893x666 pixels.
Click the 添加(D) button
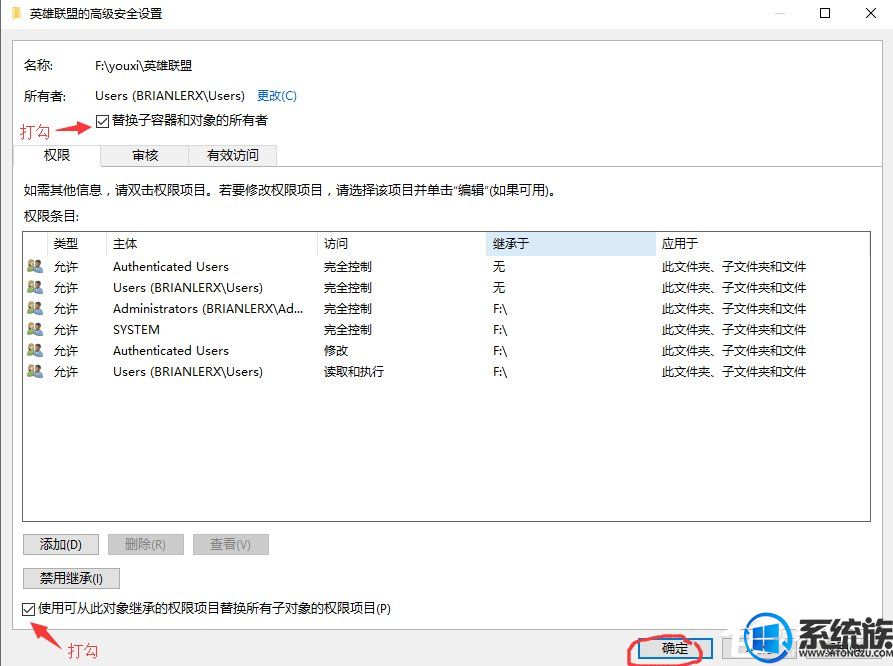point(61,545)
